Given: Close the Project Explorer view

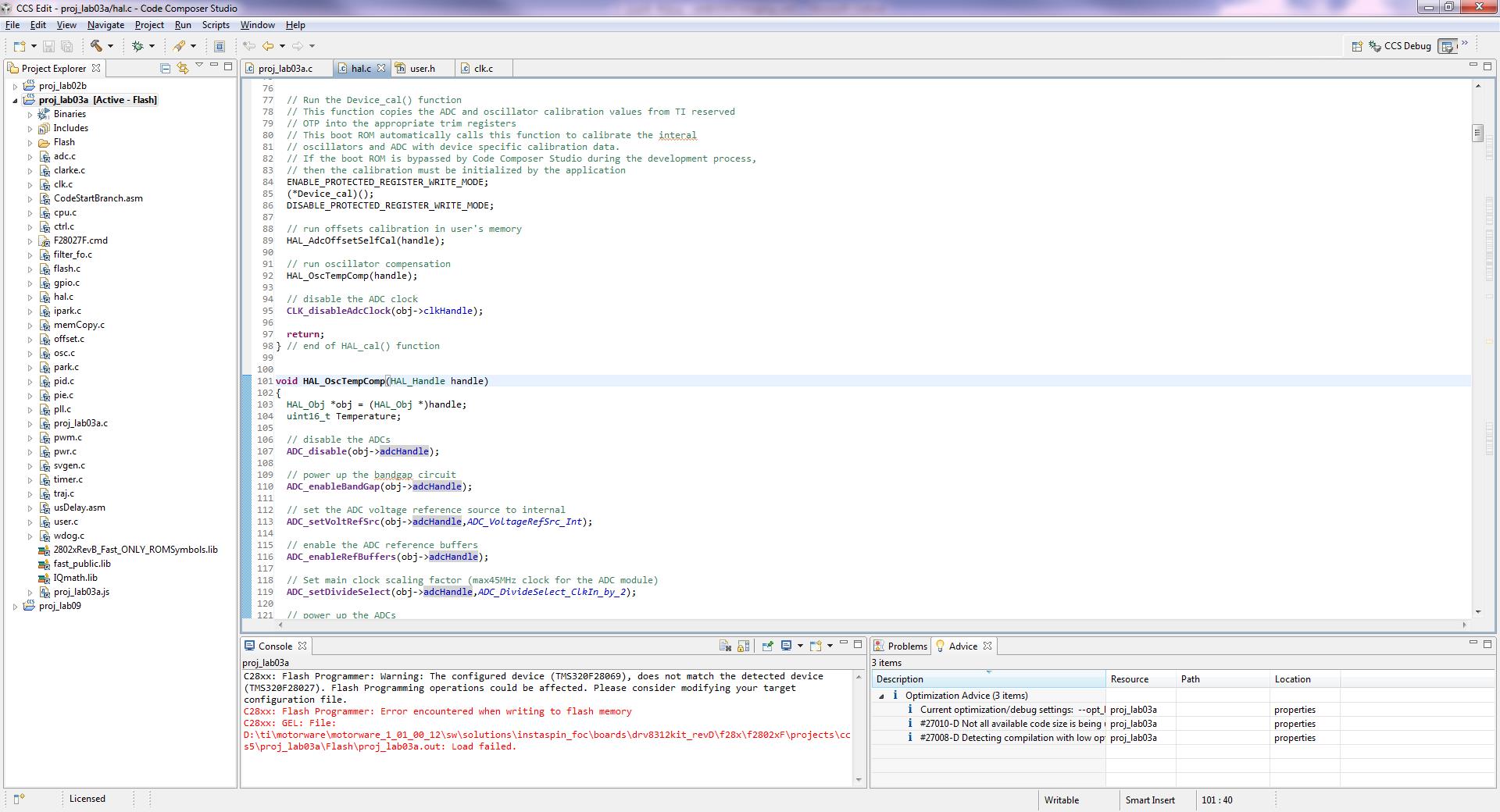Looking at the screenshot, I should coord(96,68).
